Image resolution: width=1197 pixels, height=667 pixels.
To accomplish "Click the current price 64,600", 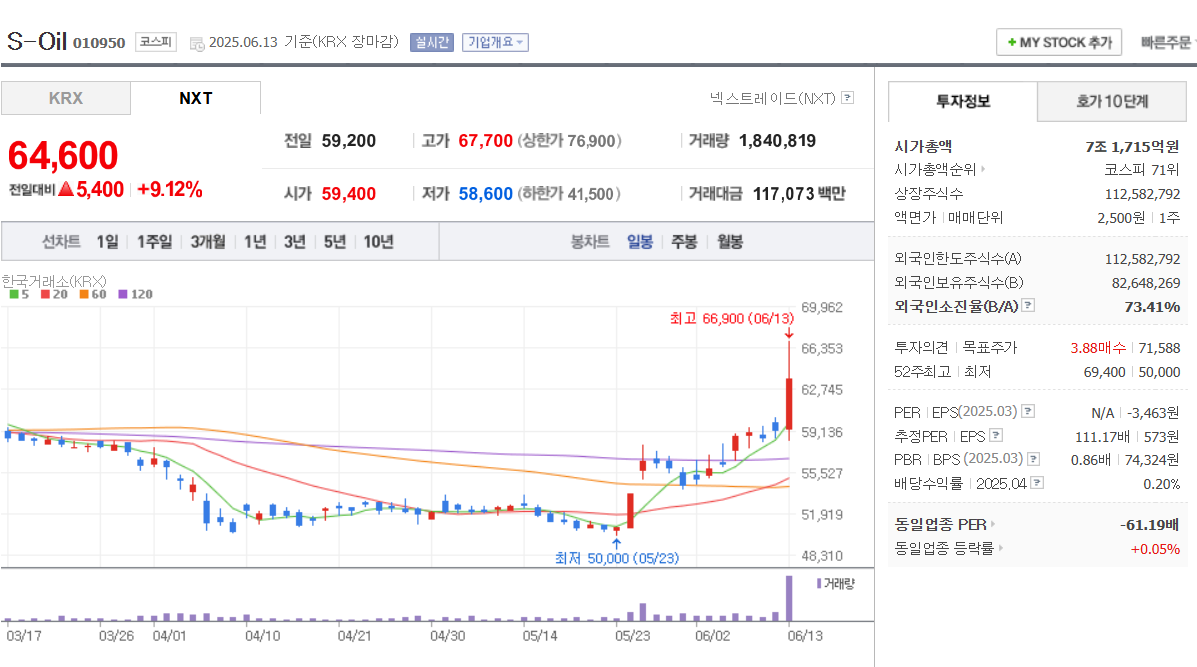I will pos(63,156).
